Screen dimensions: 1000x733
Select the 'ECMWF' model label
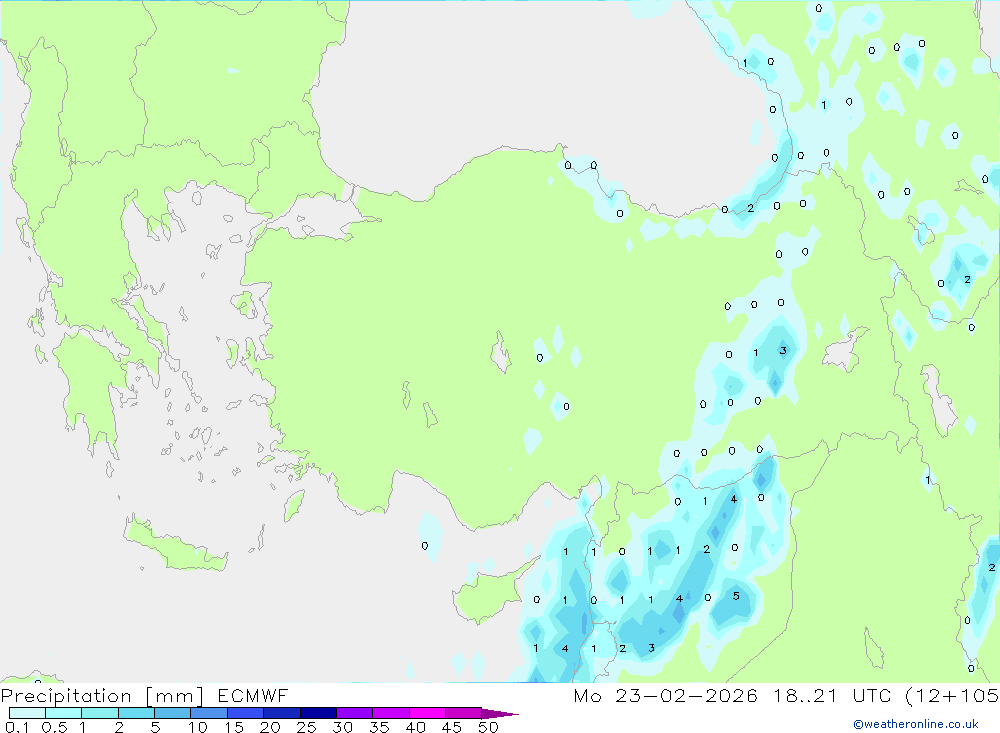coord(253,695)
